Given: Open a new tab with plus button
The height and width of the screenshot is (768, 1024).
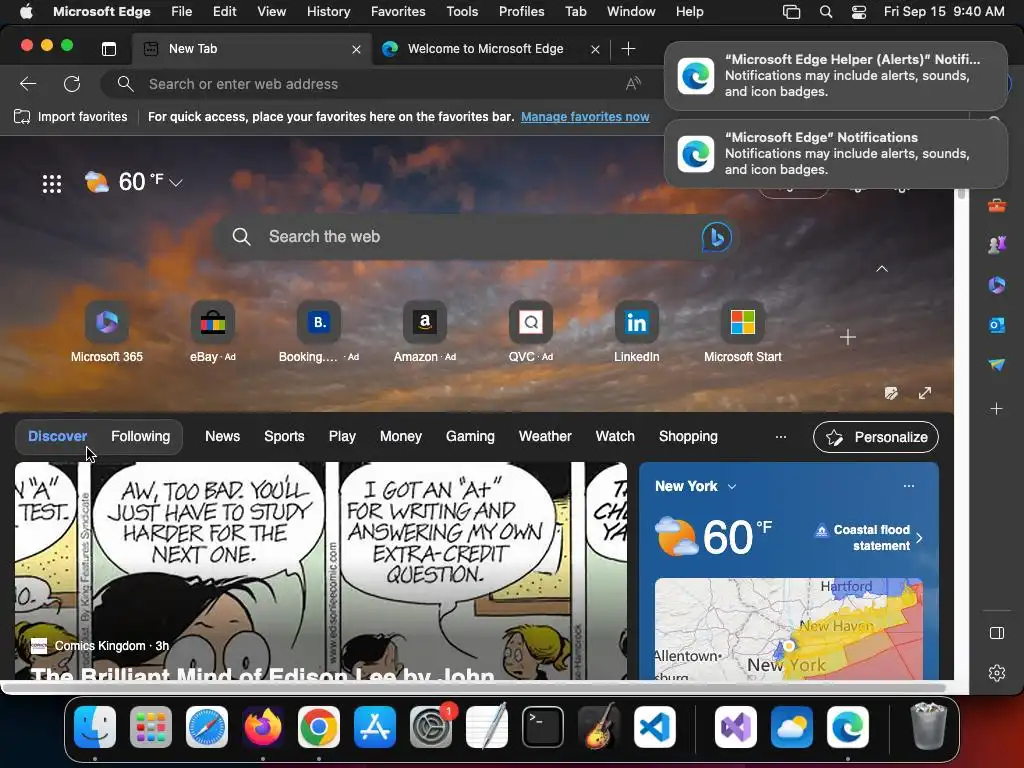Looking at the screenshot, I should click(628, 49).
